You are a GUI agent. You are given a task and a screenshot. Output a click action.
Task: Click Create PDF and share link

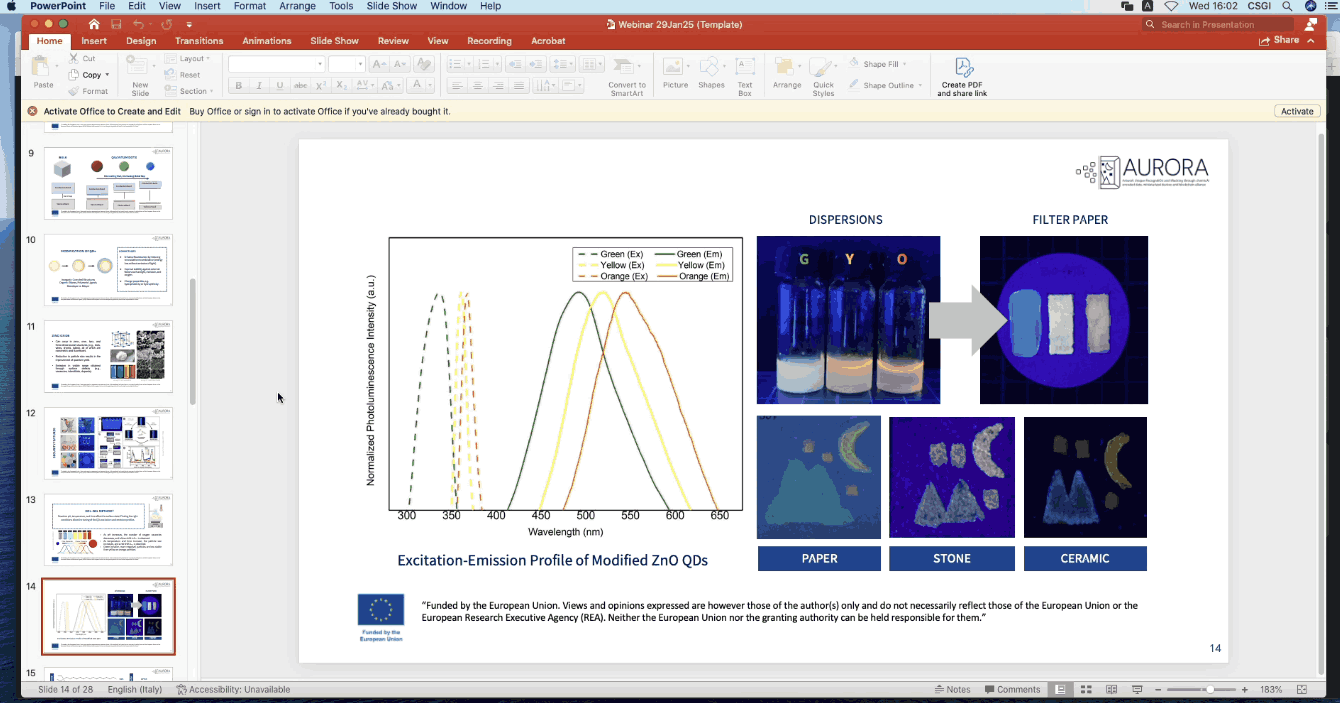[x=962, y=76]
